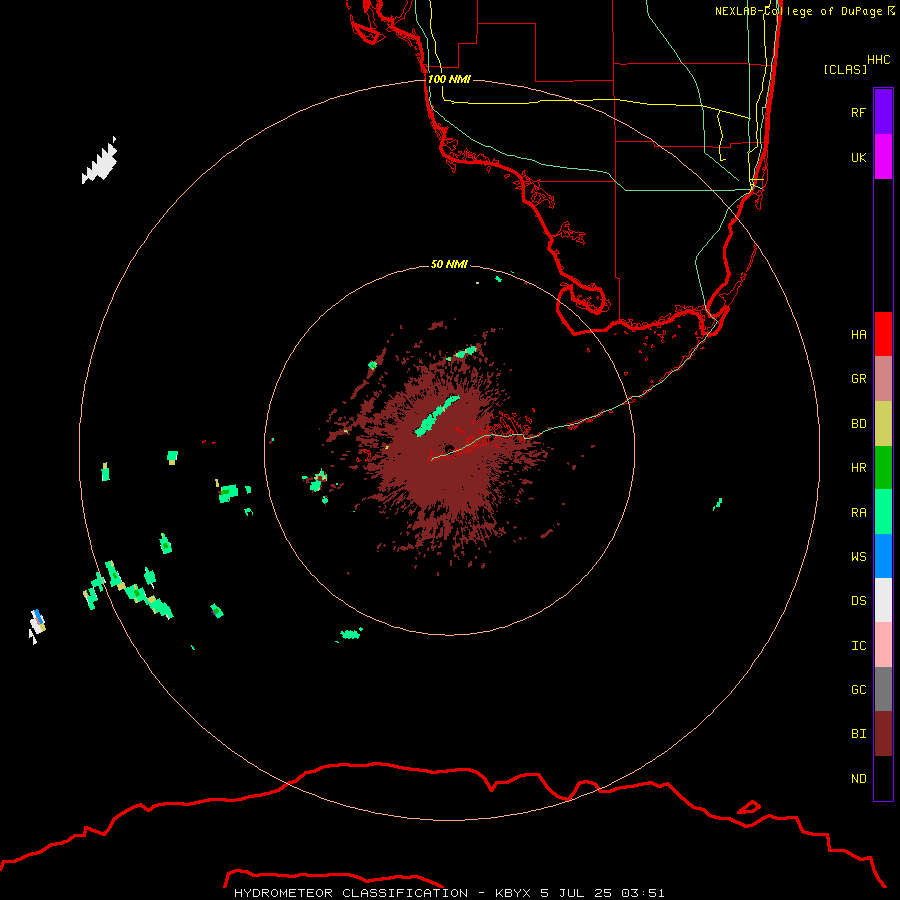Screen dimensions: 900x900
Task: Click the IC pink legend swatch
Action: tap(883, 645)
